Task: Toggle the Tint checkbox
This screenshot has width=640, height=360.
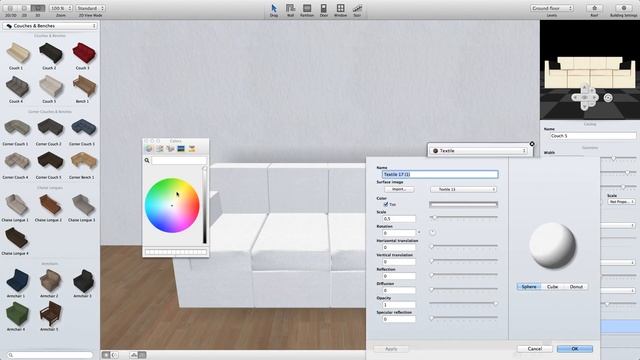Action: [386, 204]
